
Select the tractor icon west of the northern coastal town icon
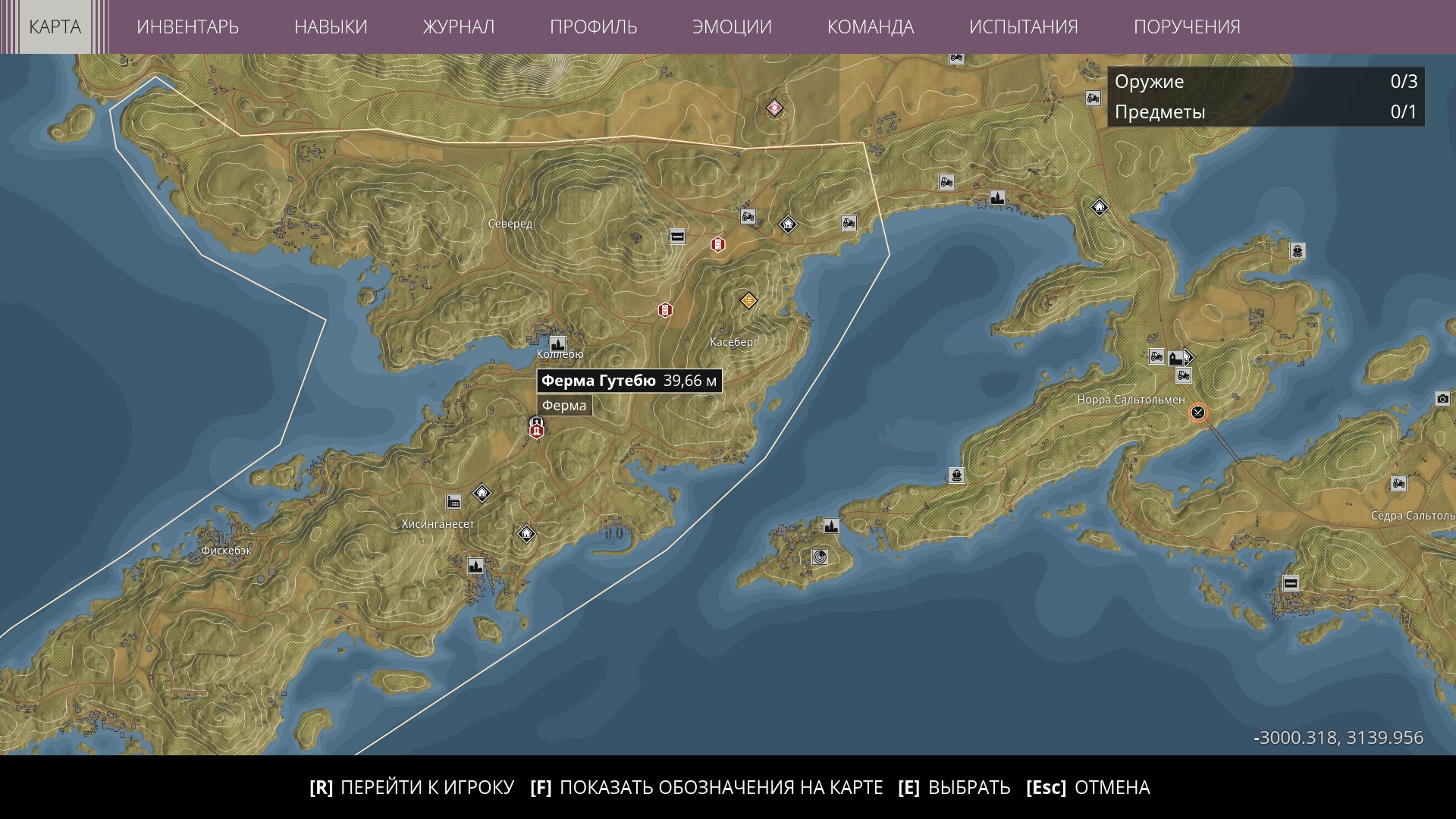(x=946, y=181)
